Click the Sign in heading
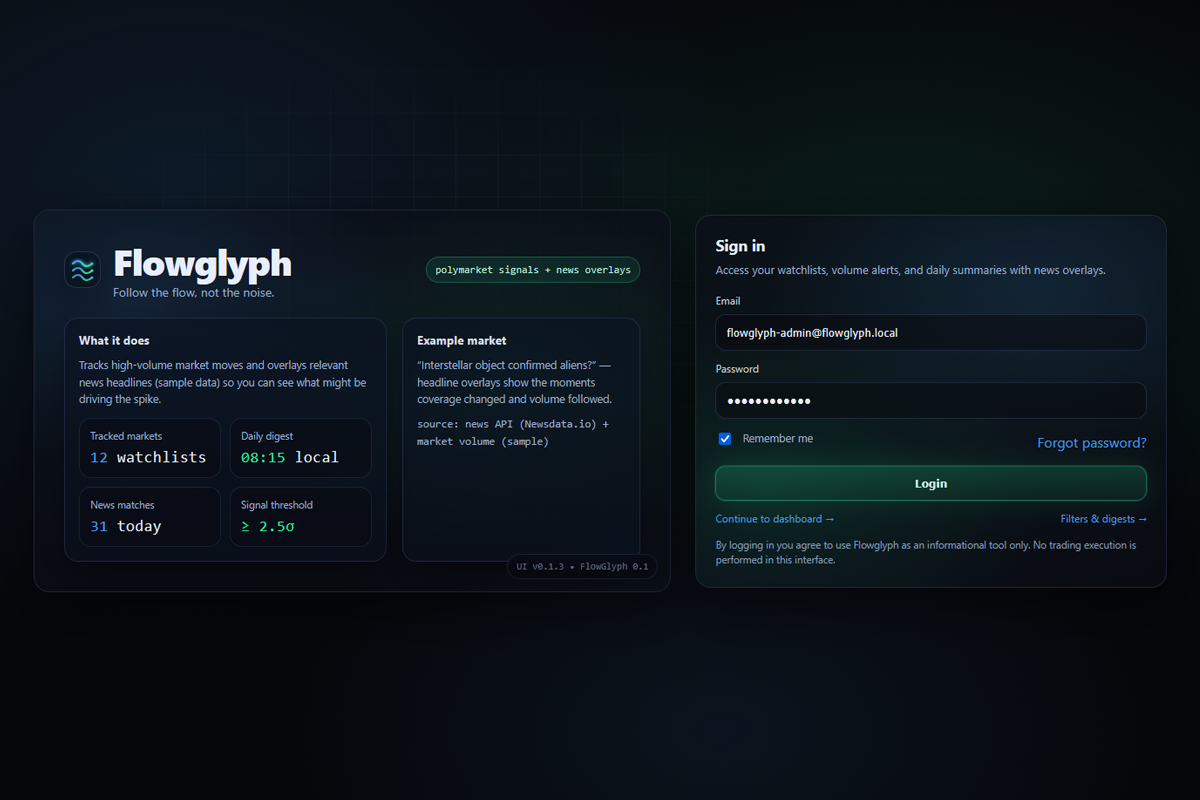1200x800 pixels. pos(740,246)
